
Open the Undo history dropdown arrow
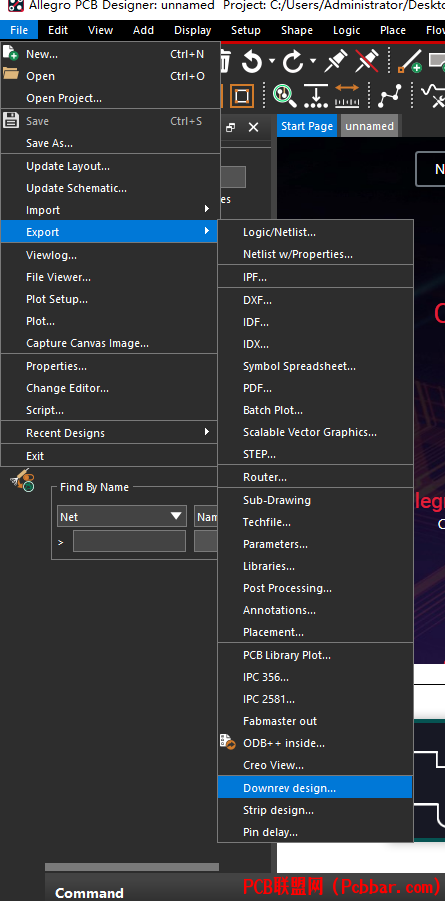tap(271, 61)
